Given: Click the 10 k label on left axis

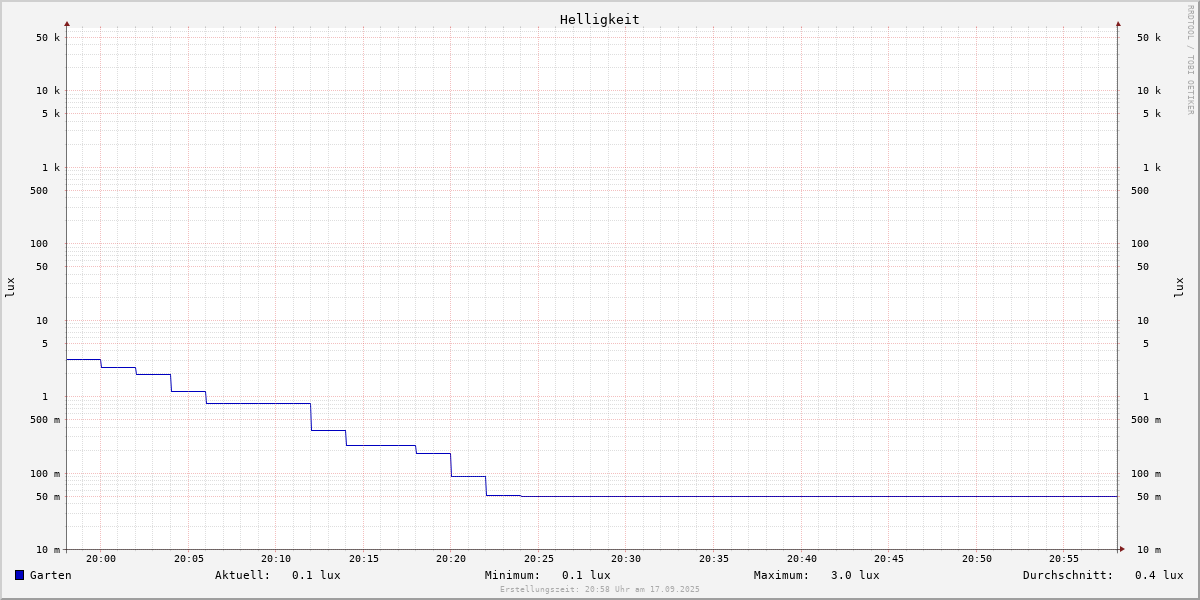Looking at the screenshot, I should 48,91.
